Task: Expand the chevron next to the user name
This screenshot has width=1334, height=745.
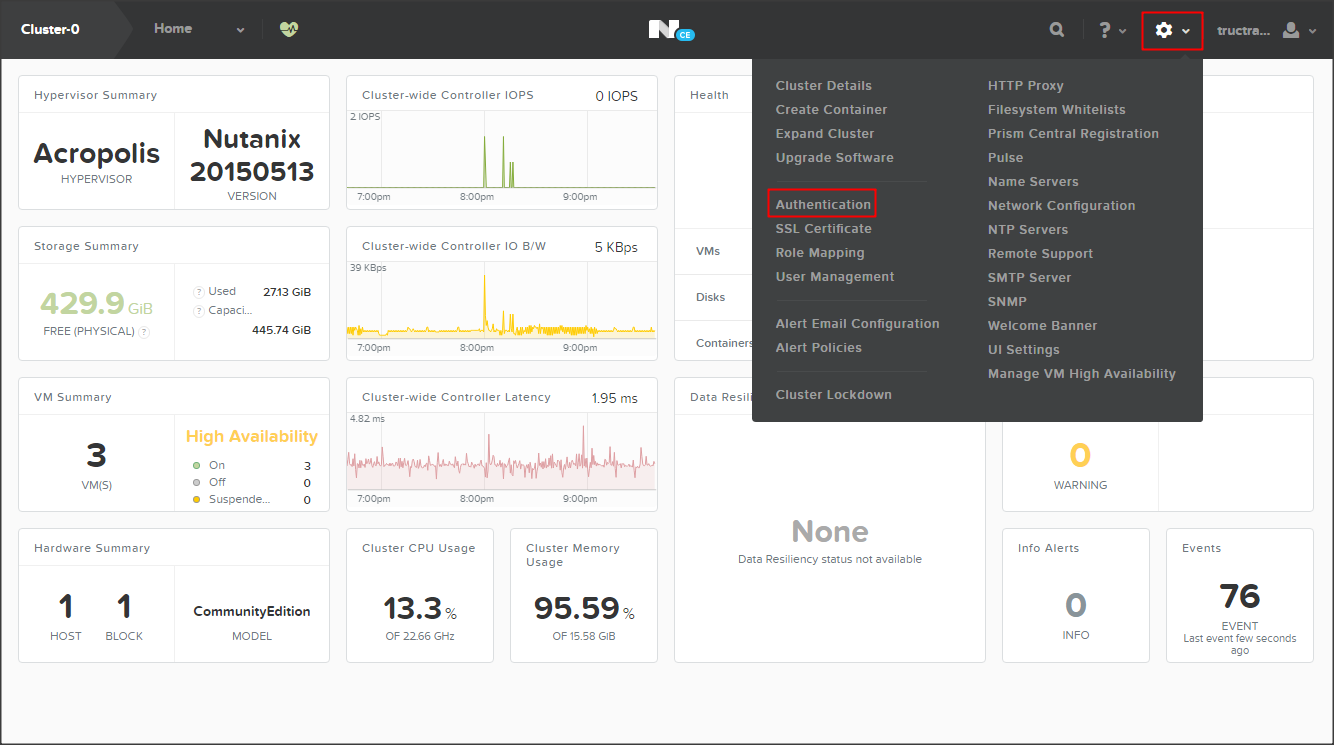Action: point(1312,31)
